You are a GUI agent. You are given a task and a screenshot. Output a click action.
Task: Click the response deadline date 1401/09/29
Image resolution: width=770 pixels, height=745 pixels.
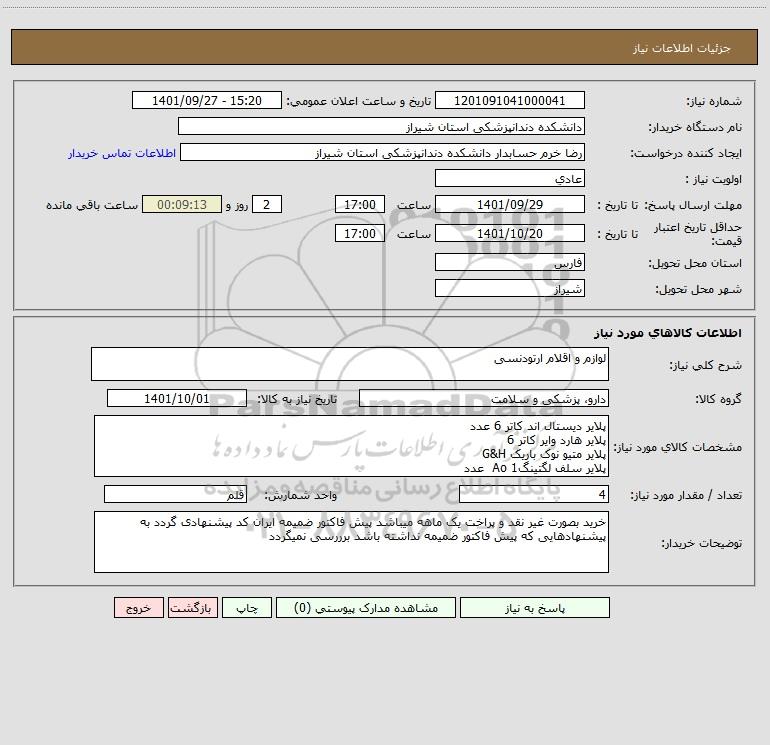(510, 204)
